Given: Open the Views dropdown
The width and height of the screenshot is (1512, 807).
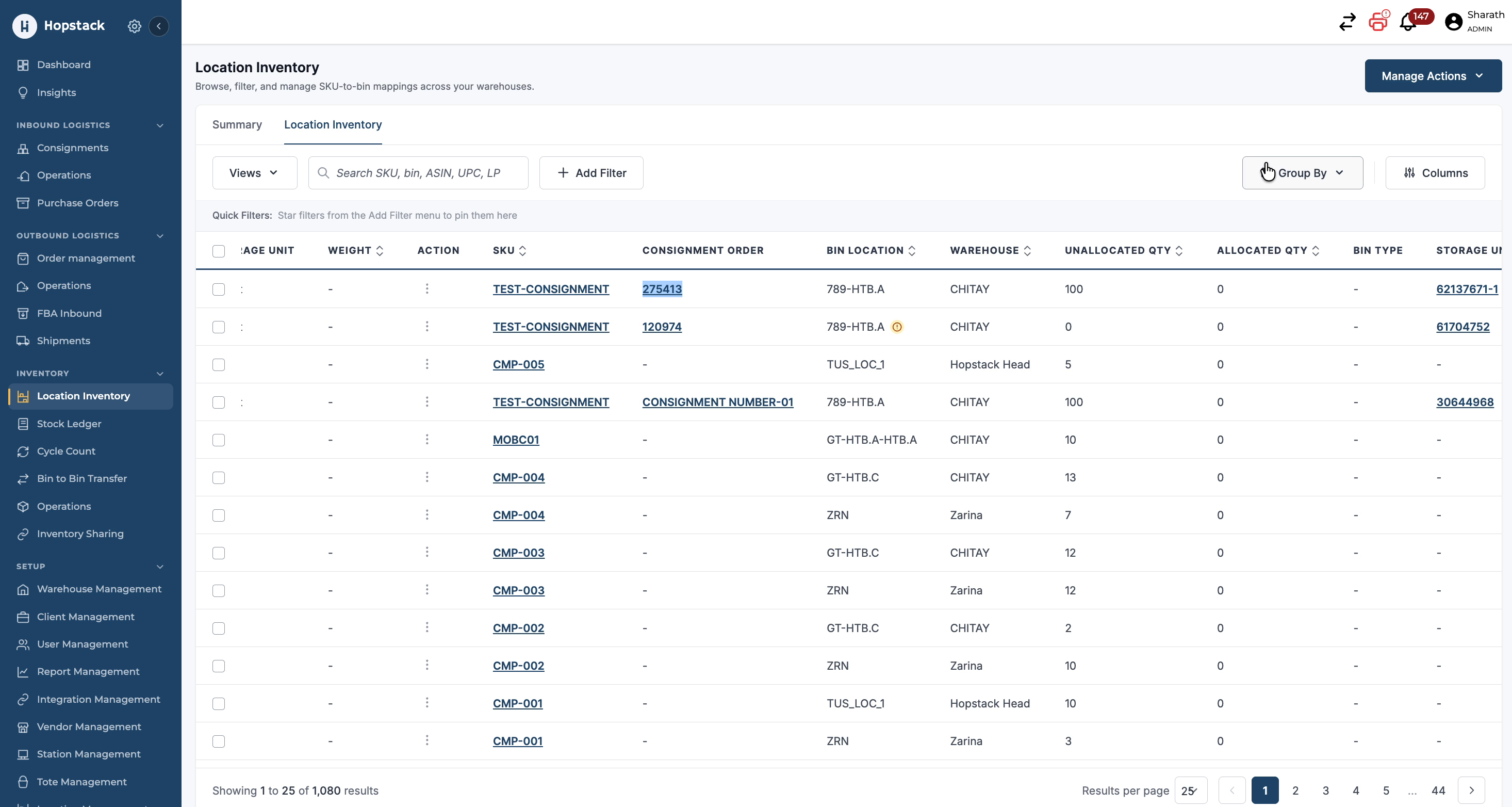Looking at the screenshot, I should tap(254, 173).
